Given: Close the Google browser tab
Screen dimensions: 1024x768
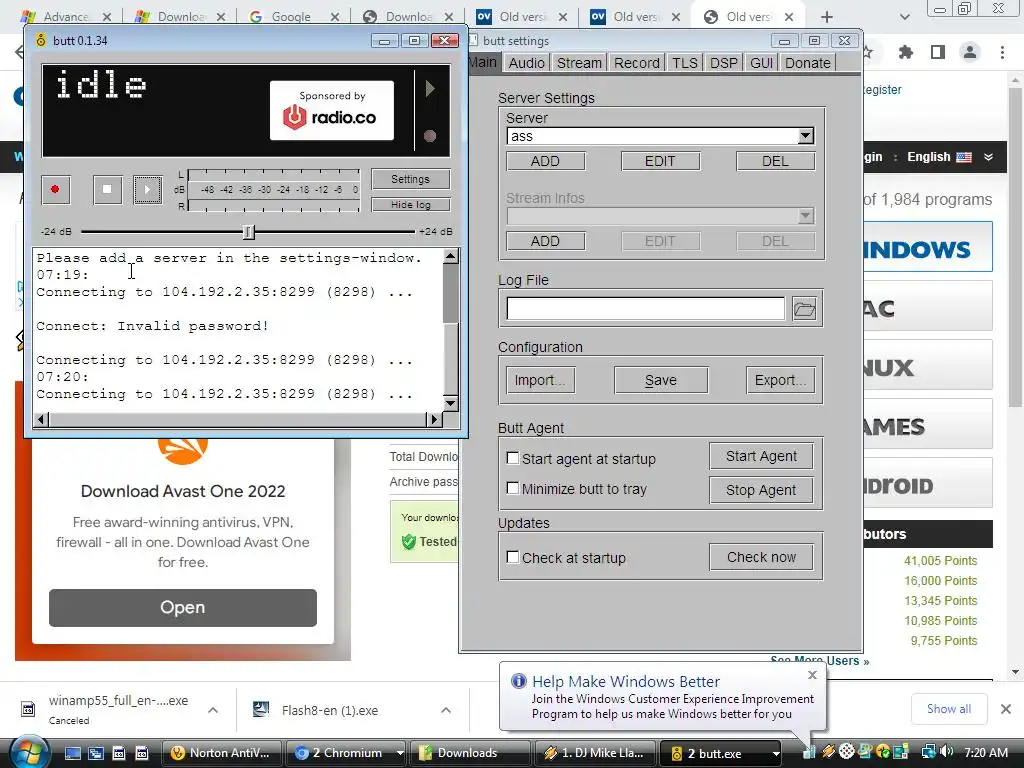Looking at the screenshot, I should [x=335, y=17].
